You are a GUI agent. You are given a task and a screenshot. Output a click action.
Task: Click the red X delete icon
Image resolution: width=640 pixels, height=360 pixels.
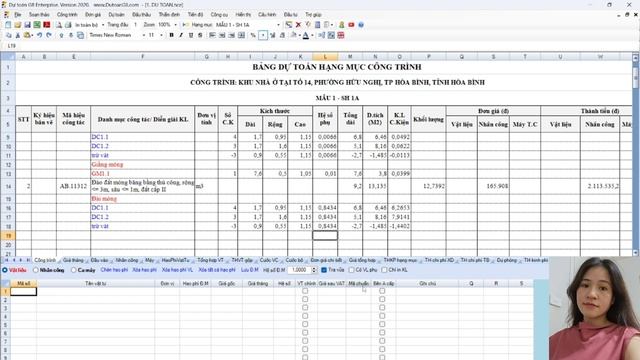point(298,25)
